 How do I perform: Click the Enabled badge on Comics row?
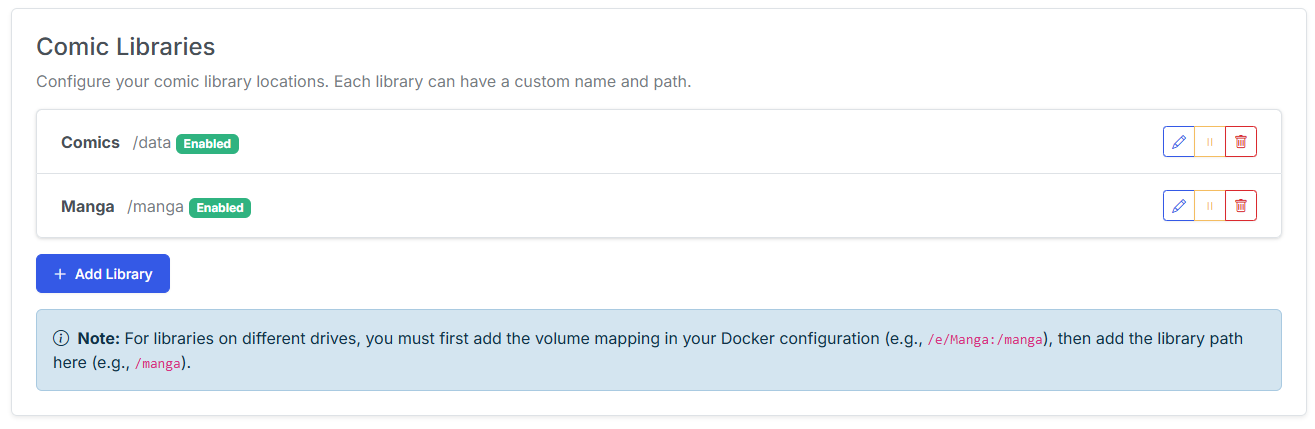[207, 144]
